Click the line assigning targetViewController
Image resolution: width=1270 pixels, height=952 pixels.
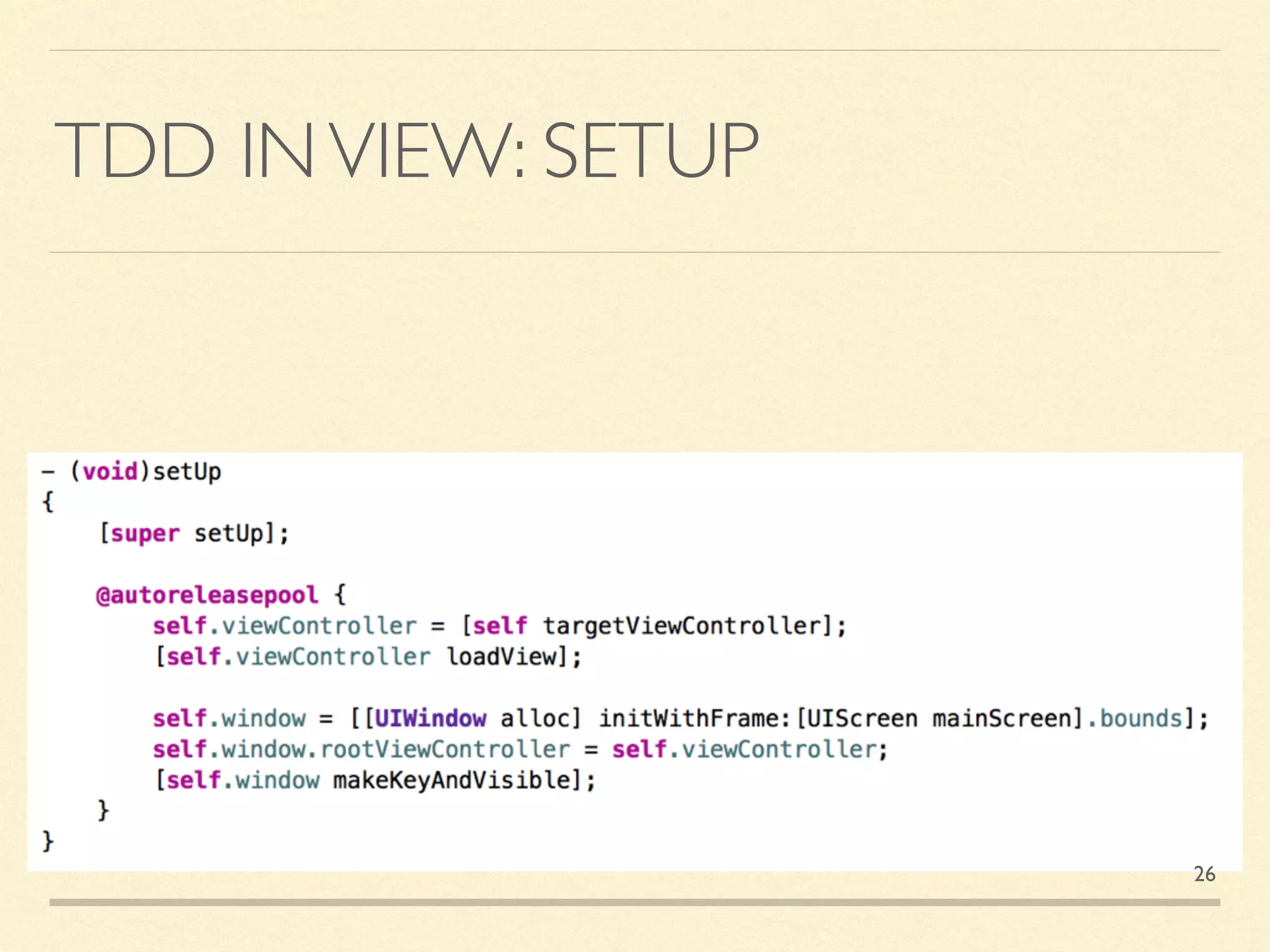coord(499,625)
